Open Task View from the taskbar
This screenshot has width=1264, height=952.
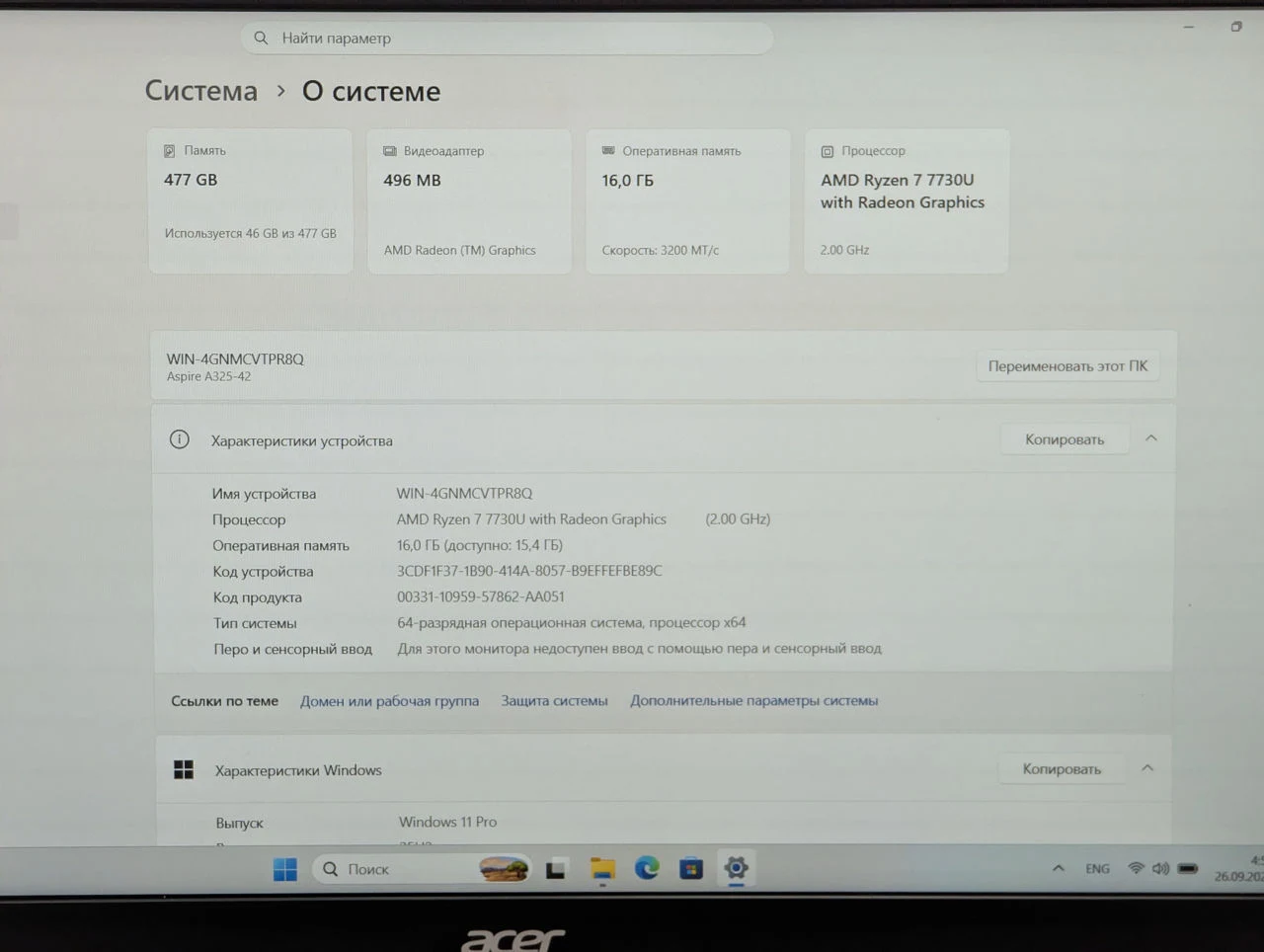(556, 870)
